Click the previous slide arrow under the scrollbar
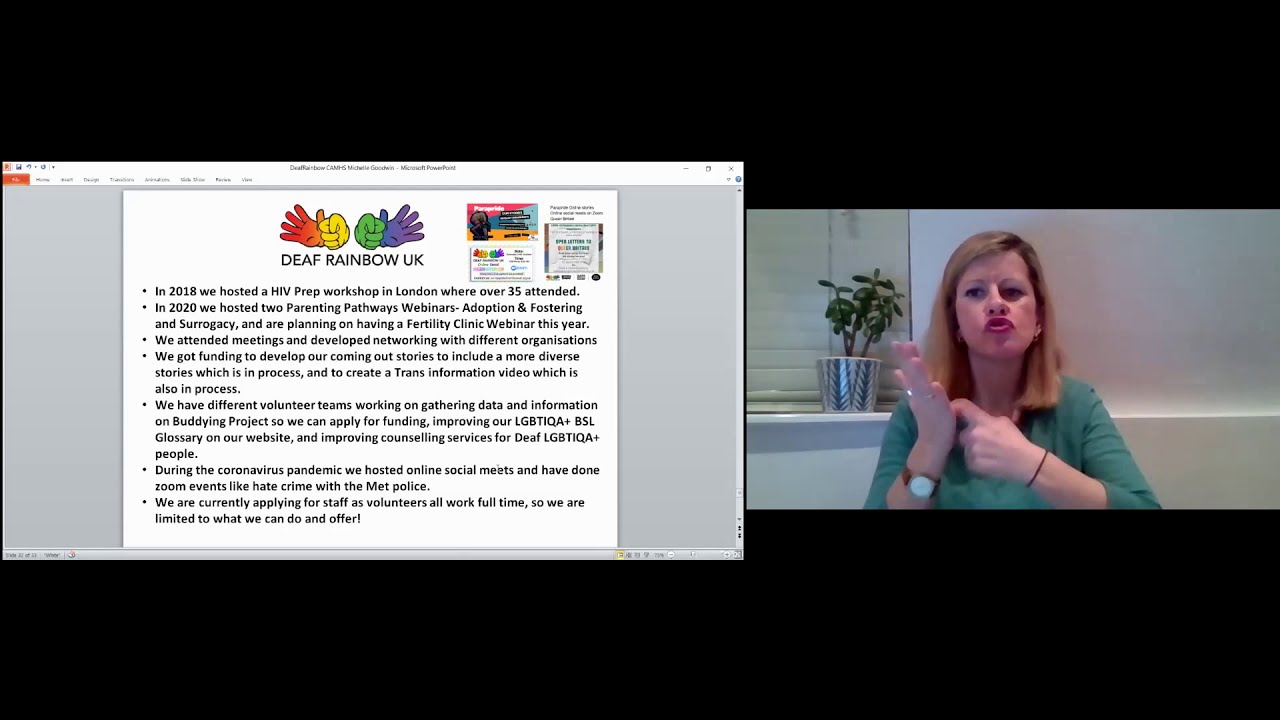 tap(739, 526)
